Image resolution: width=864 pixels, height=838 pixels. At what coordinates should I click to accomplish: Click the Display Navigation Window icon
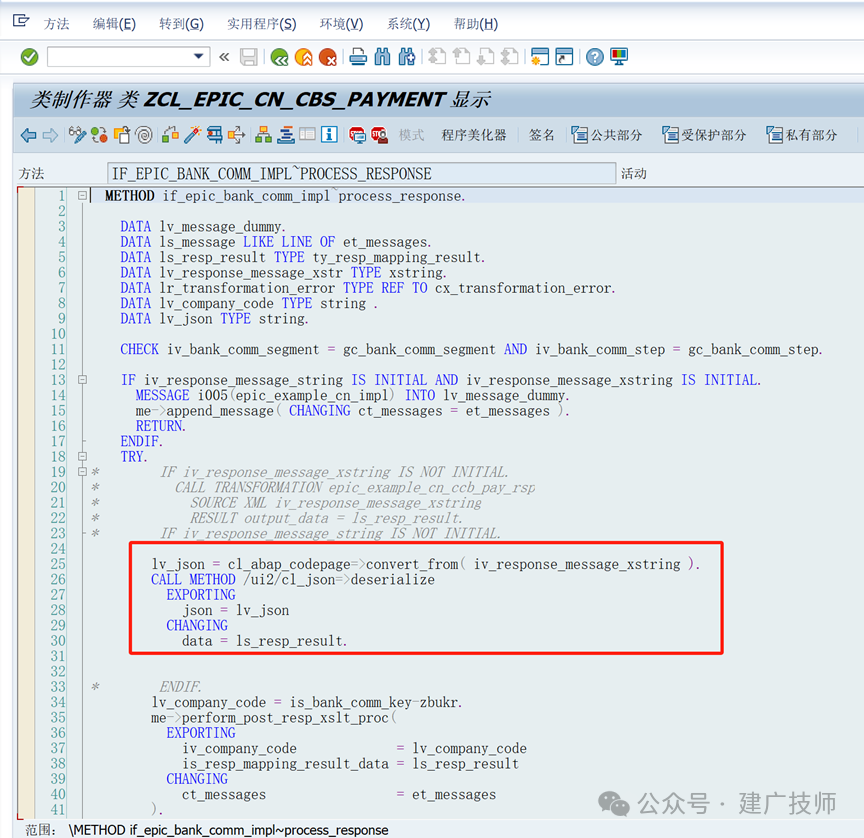286,134
